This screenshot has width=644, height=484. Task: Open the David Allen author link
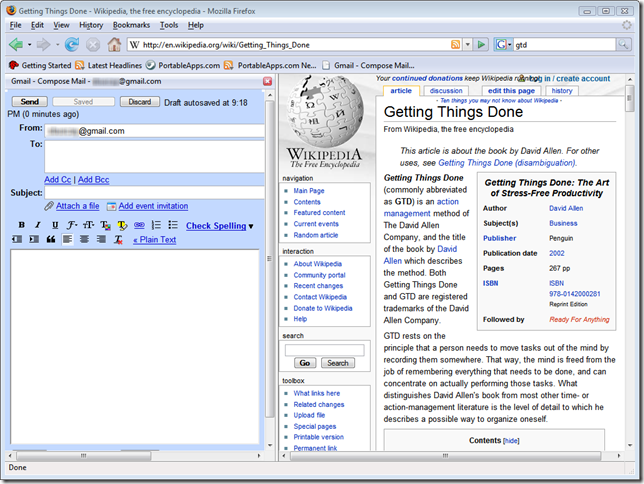pos(566,208)
